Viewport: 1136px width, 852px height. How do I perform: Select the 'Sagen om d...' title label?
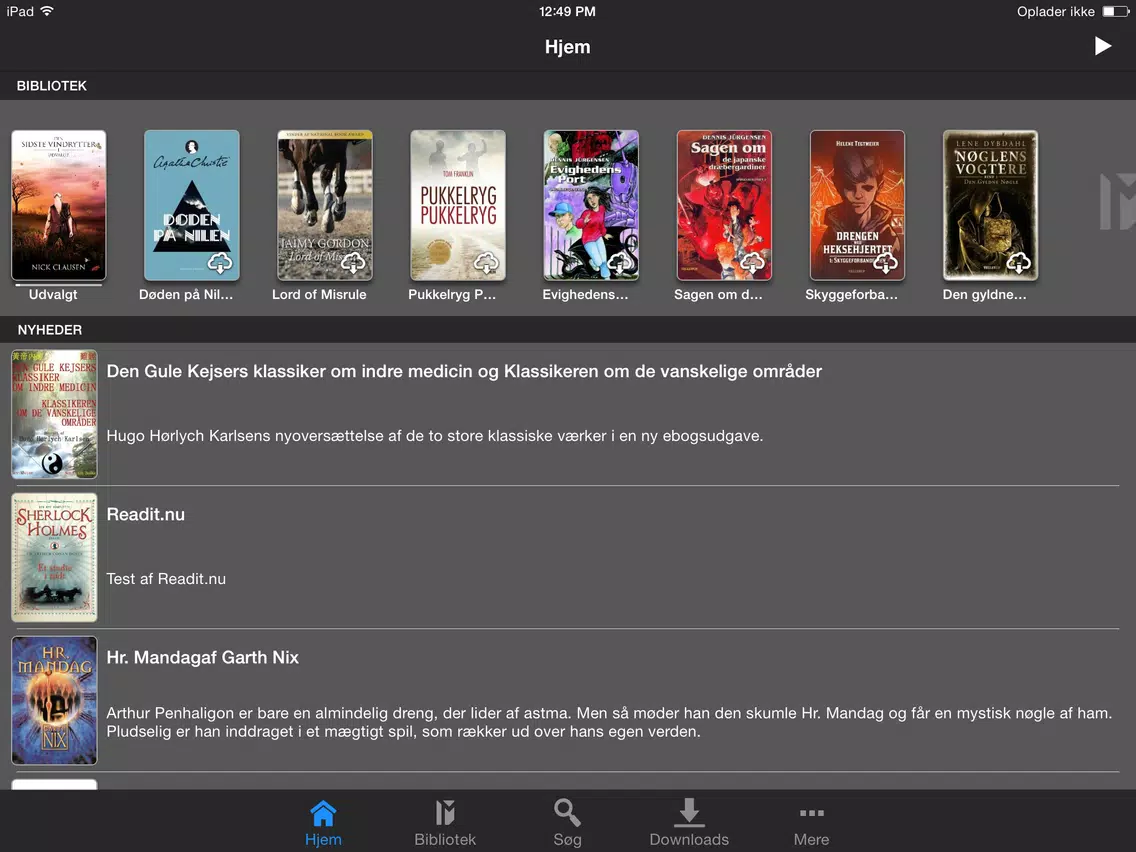[718, 294]
